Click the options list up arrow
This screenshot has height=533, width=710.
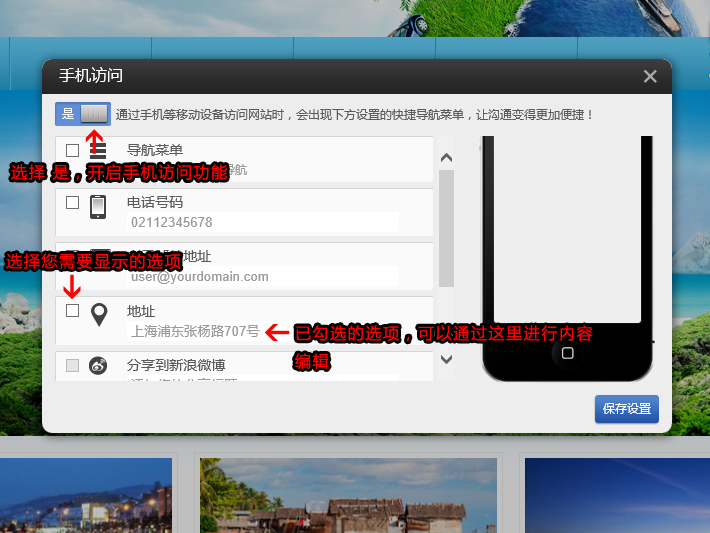tap(446, 158)
